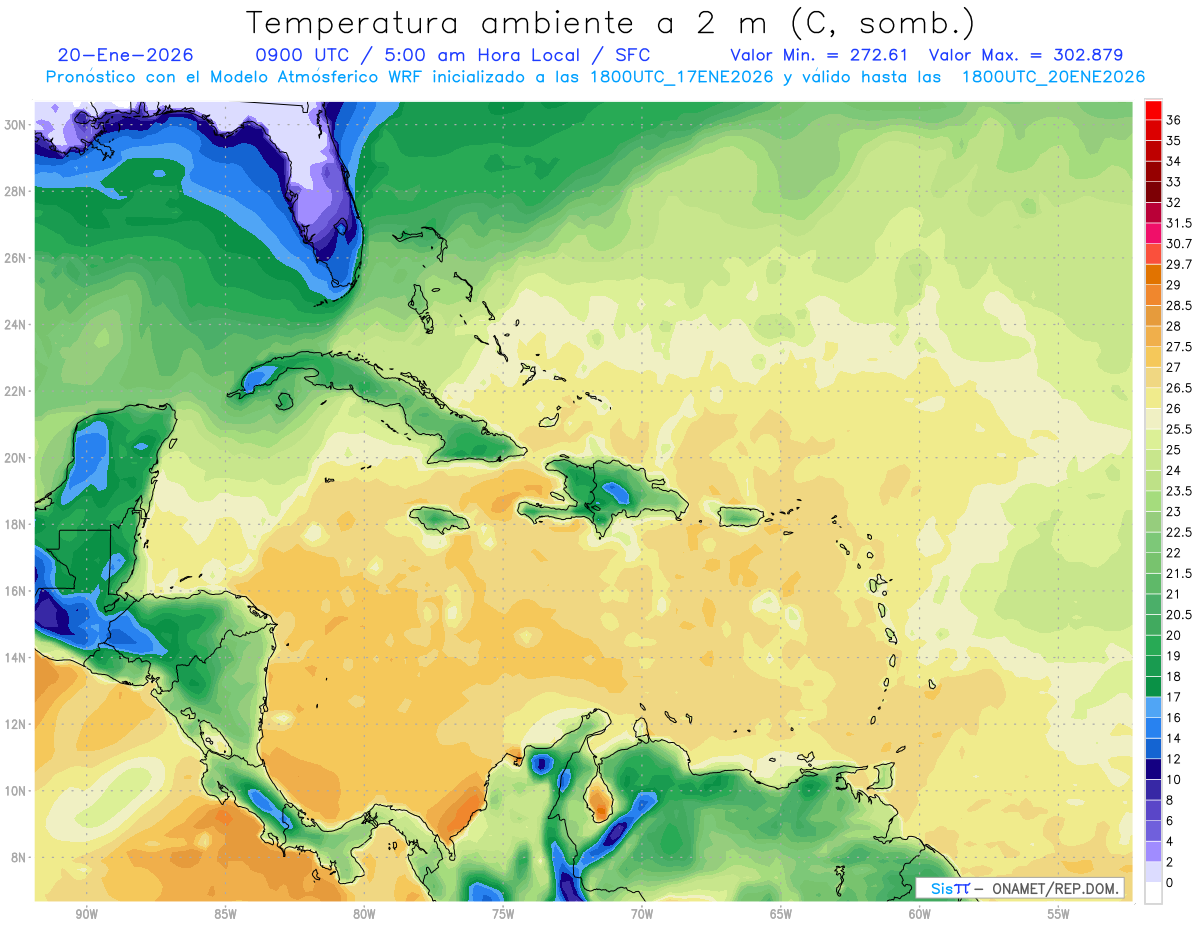Screen dimensions: 1200x927
Task: Click legend value 20.5 on the color scale
Action: pyautogui.click(x=1179, y=615)
